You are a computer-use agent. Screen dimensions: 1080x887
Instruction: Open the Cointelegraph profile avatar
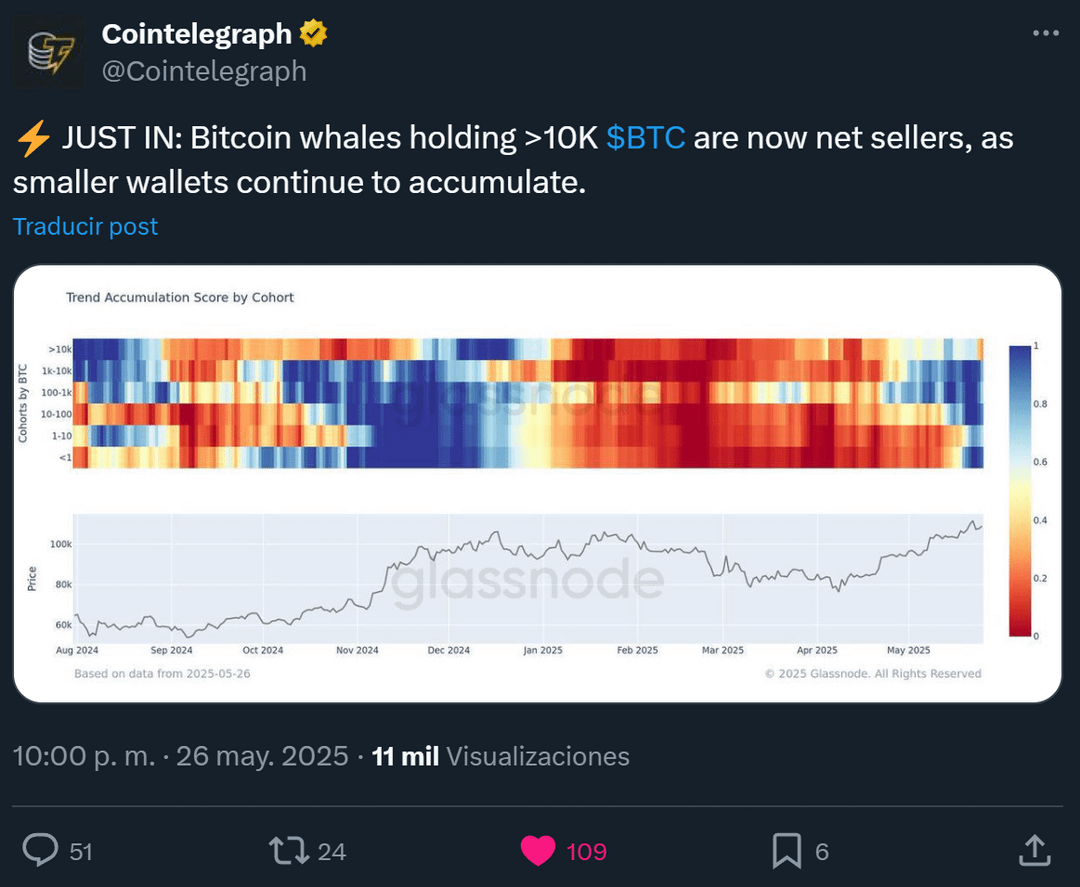50,52
